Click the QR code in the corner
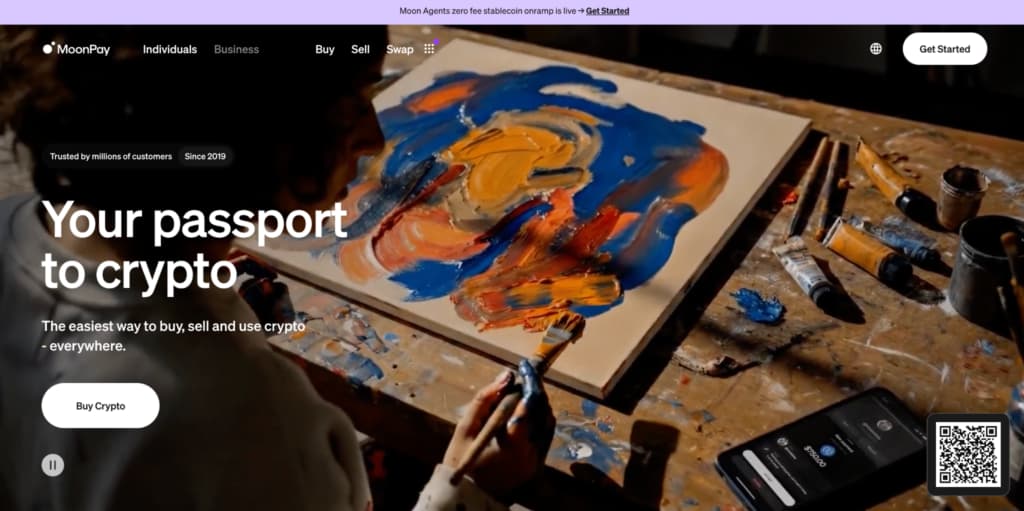 coord(968,454)
